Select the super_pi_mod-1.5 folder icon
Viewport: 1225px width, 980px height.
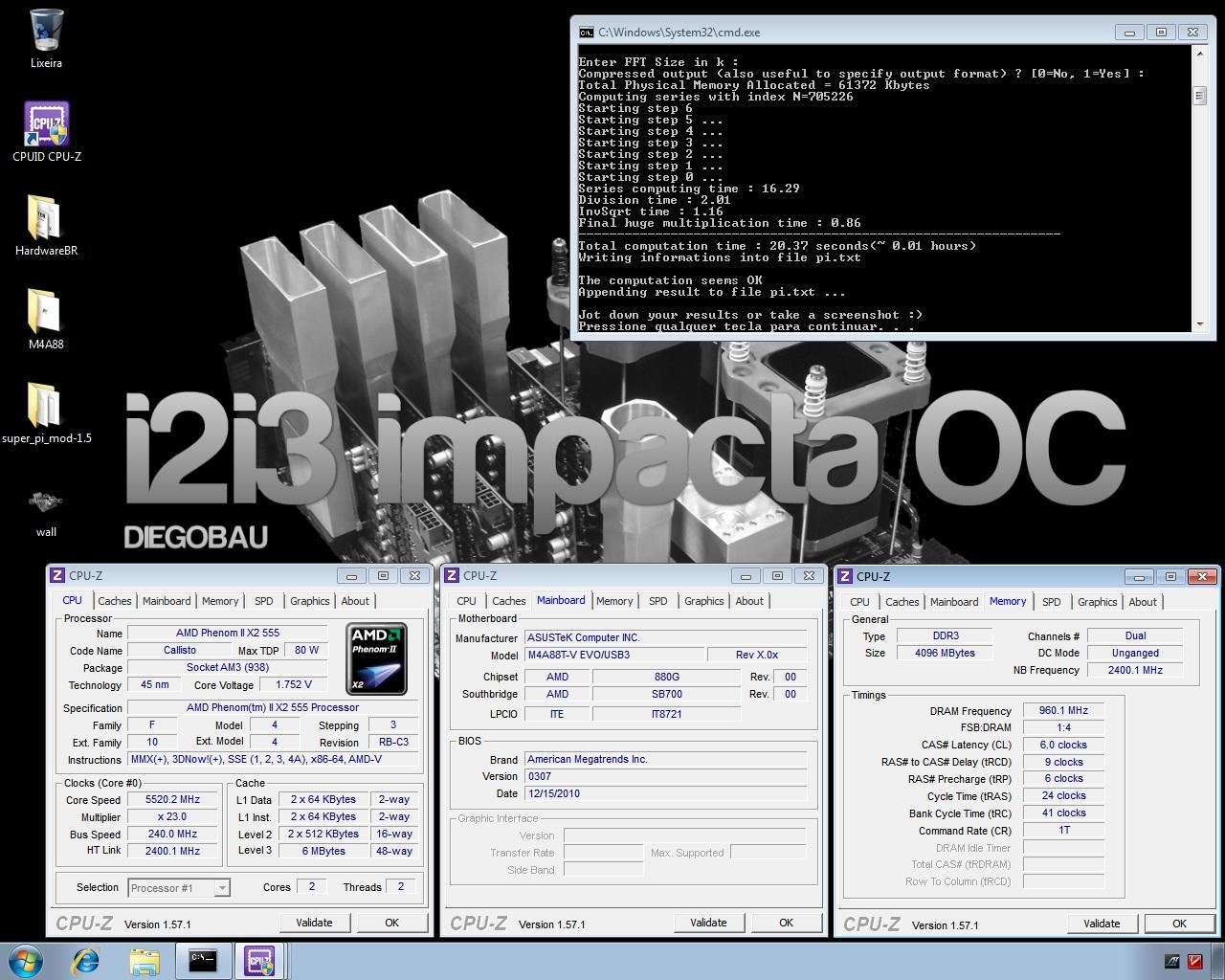[x=46, y=412]
